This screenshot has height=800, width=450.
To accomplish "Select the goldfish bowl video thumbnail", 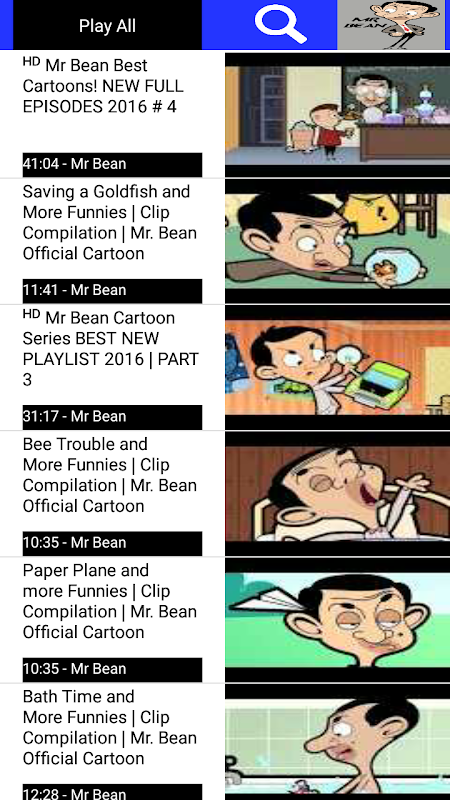I will pos(337,241).
